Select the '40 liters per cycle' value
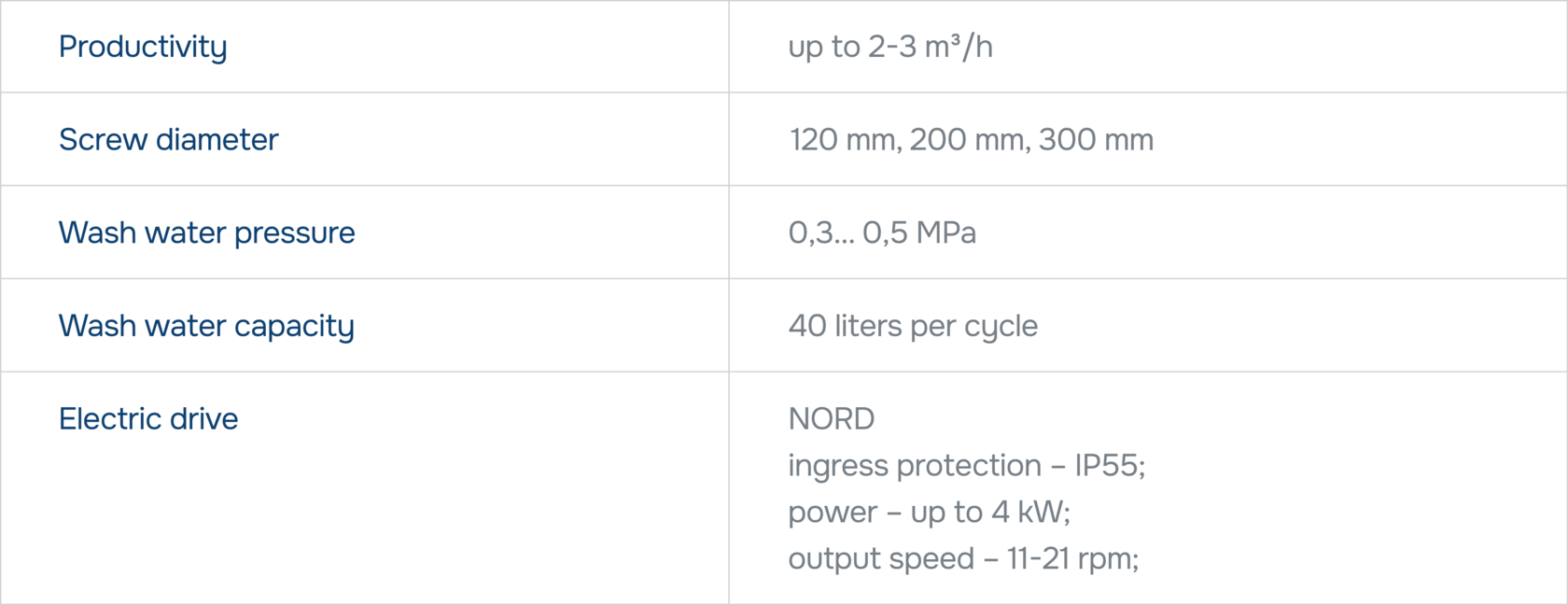Screen dimensions: 1568x605 (x=913, y=326)
